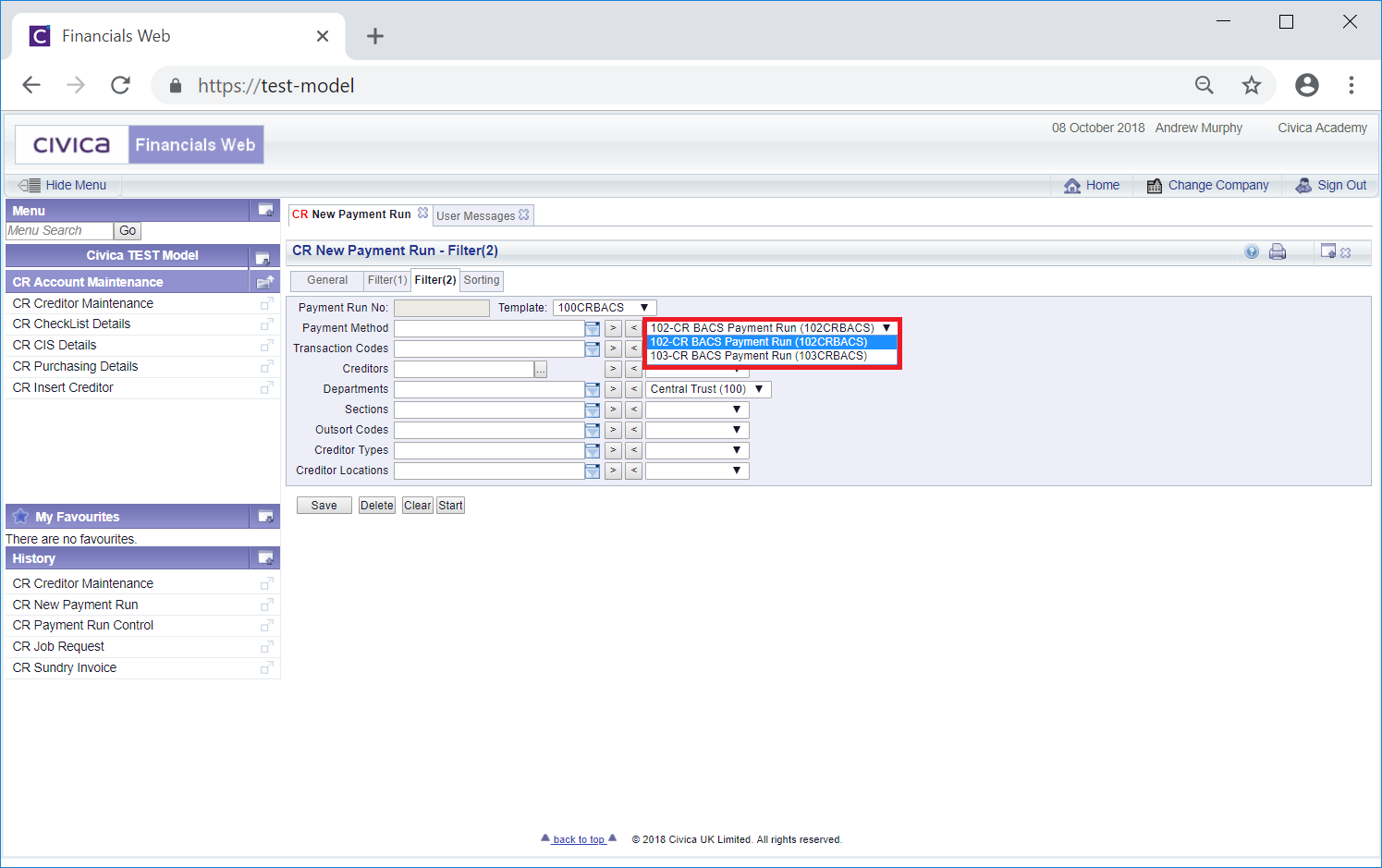Click the History panel icon

pyautogui.click(x=265, y=558)
